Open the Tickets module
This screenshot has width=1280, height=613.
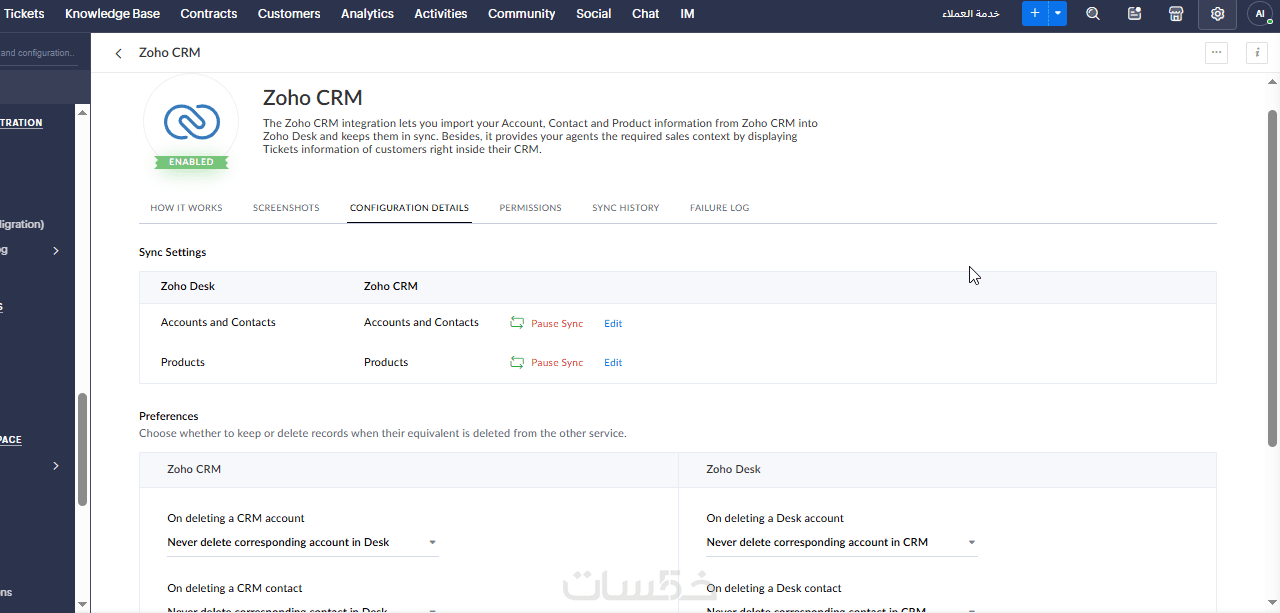24,14
